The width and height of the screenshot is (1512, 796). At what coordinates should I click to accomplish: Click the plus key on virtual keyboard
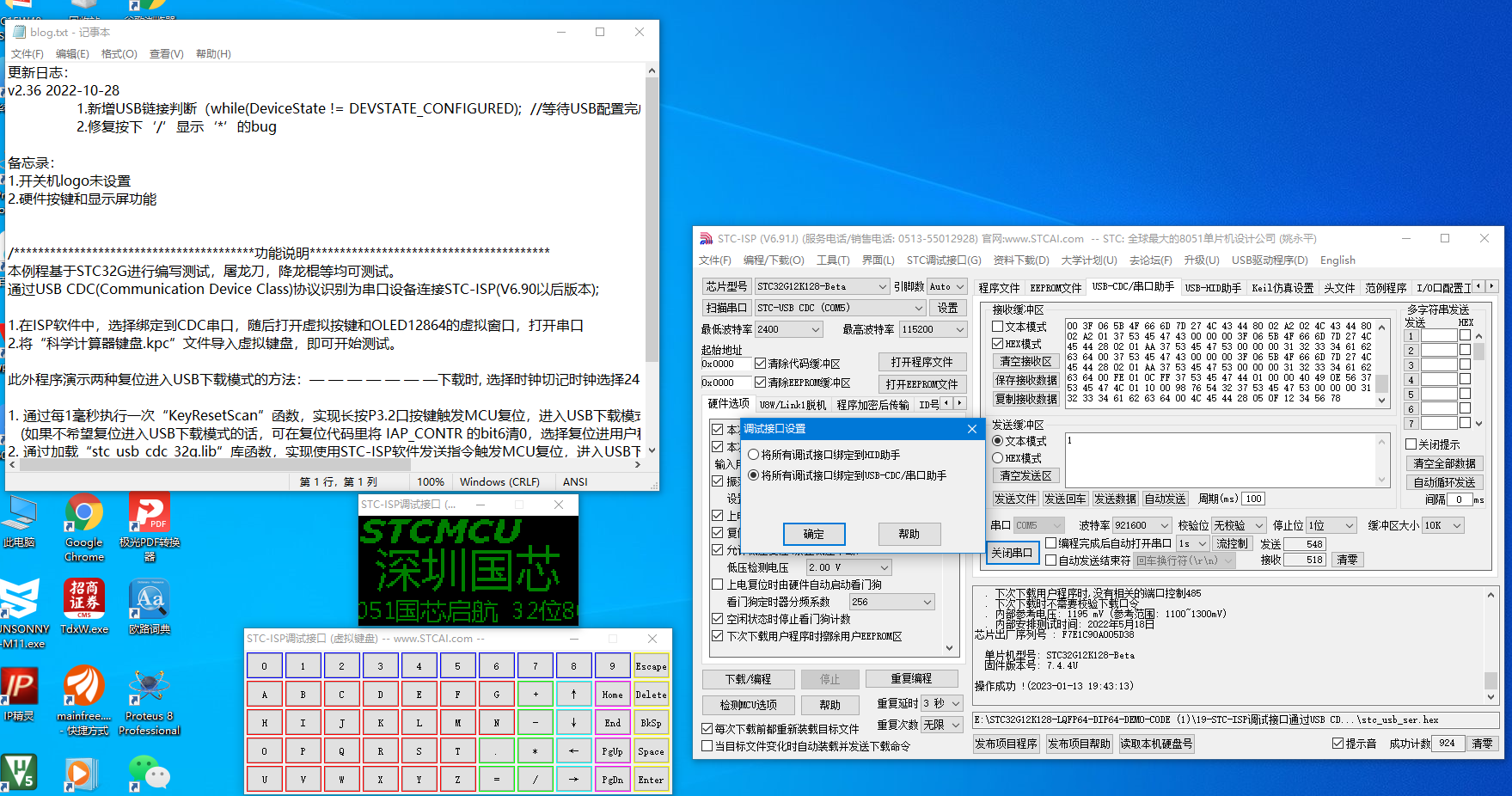tap(535, 694)
